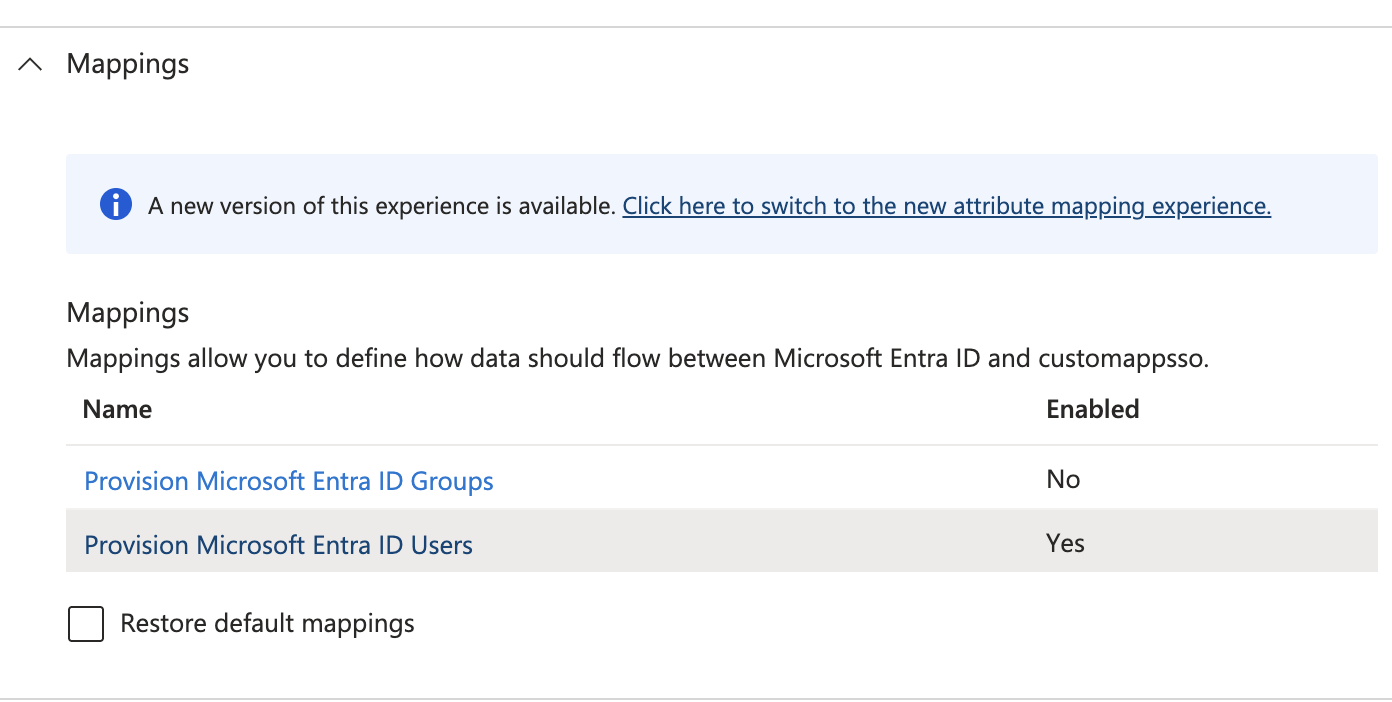
Task: Click the Restore default mappings label text
Action: 267,624
